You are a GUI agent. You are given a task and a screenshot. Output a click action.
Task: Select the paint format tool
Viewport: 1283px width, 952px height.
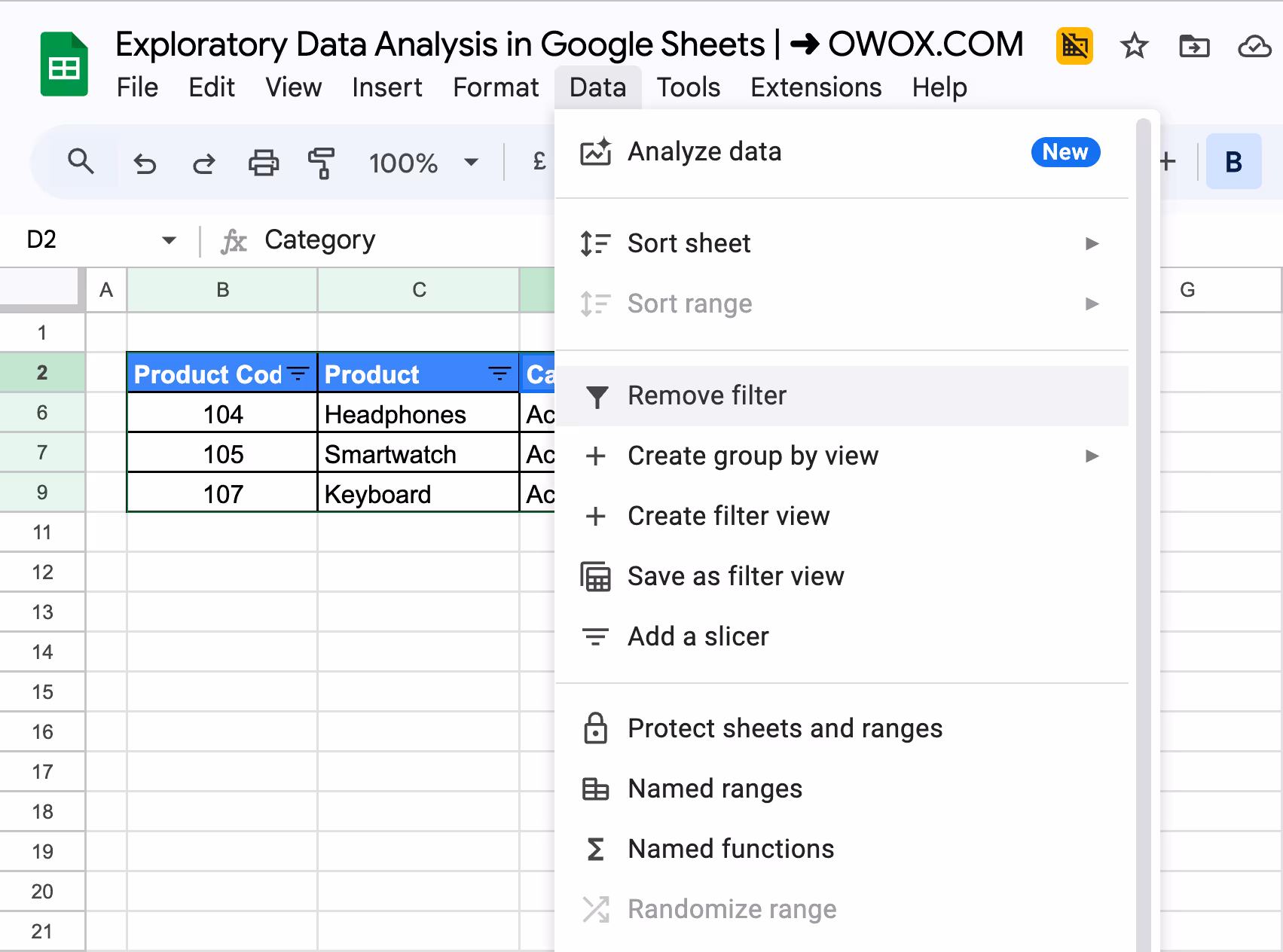tap(321, 162)
